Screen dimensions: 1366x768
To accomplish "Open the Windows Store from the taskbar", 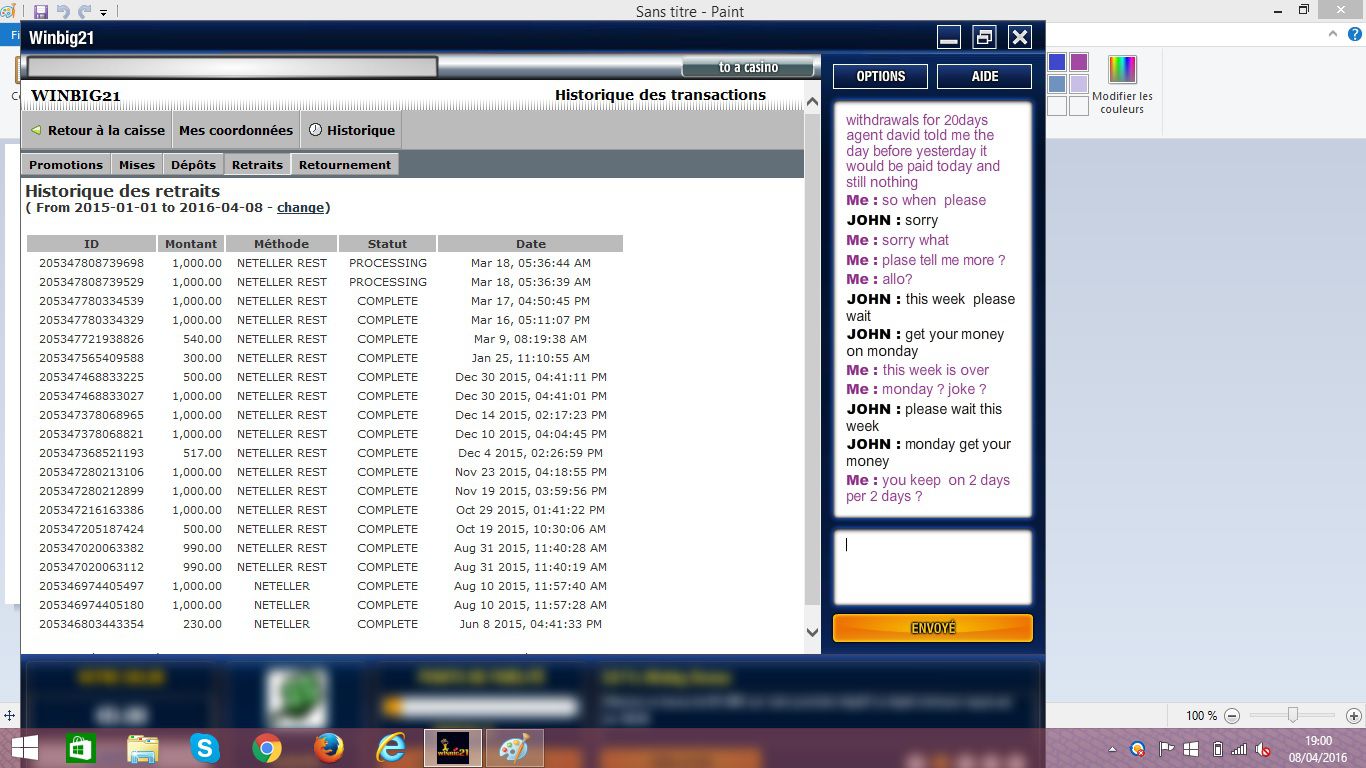I will click(80, 748).
